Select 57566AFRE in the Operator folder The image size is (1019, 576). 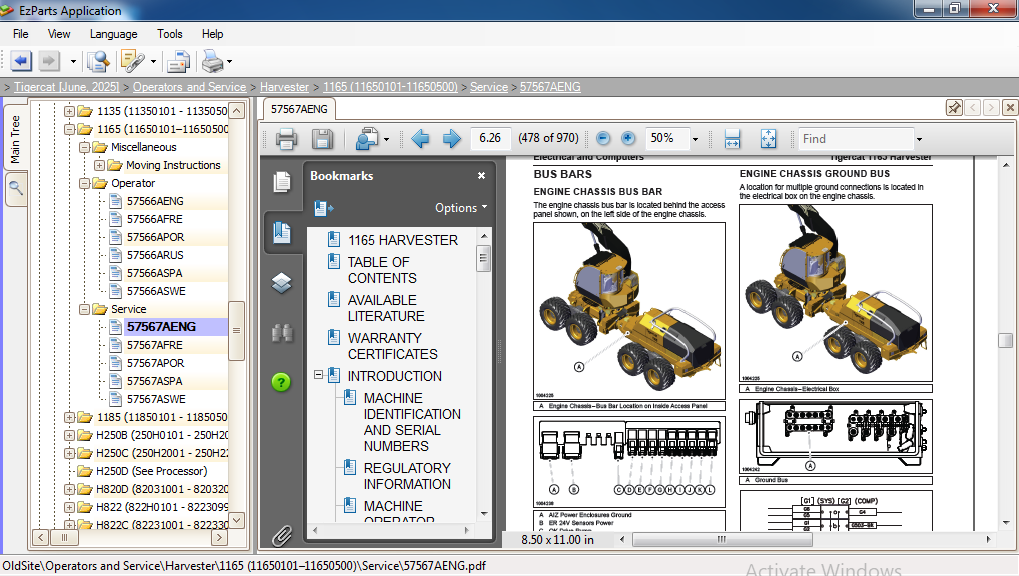coord(155,219)
